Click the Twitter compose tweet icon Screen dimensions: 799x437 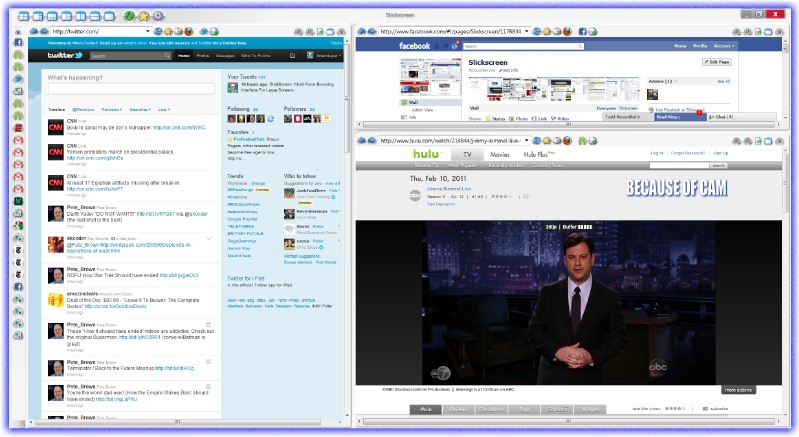click(x=292, y=56)
